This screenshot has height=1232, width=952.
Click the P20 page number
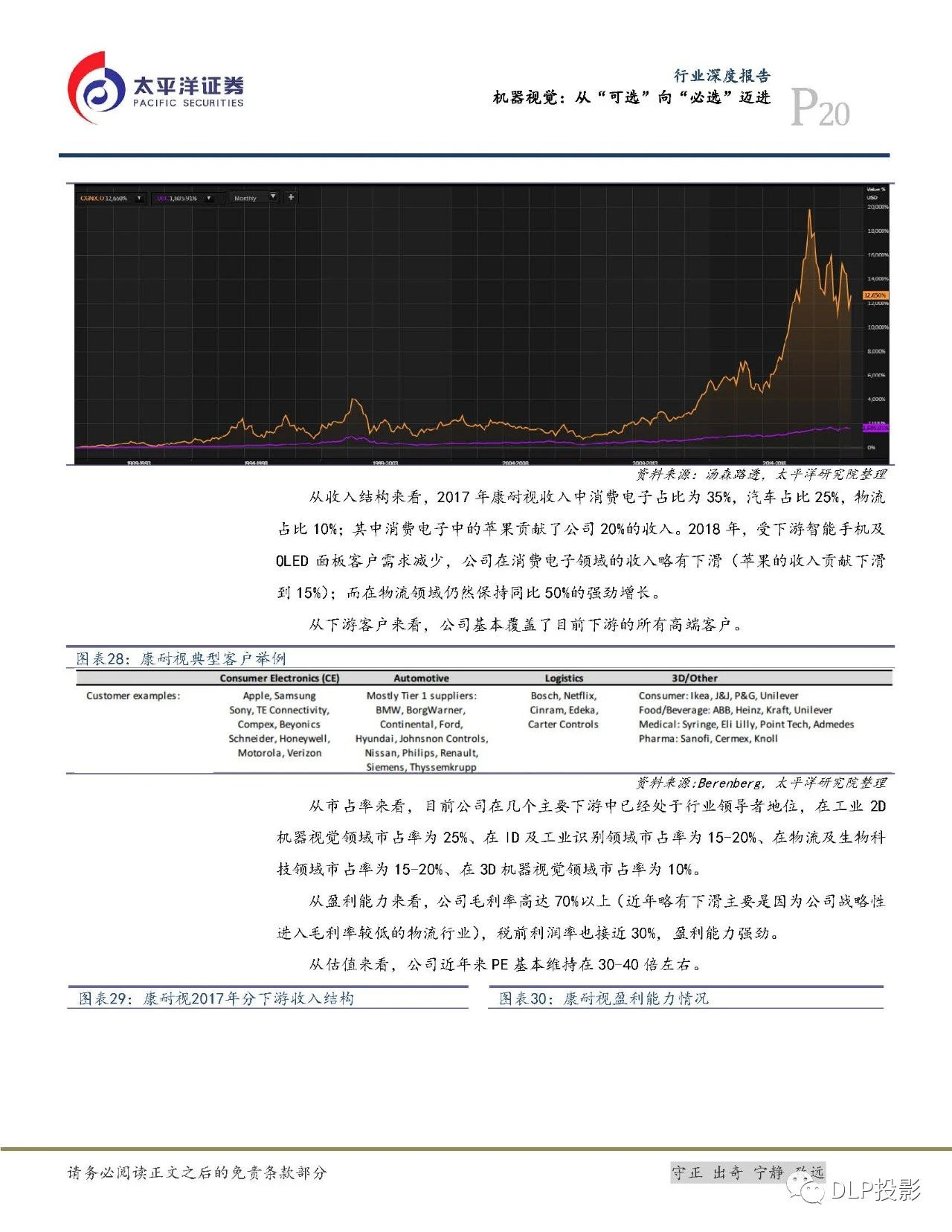820,107
